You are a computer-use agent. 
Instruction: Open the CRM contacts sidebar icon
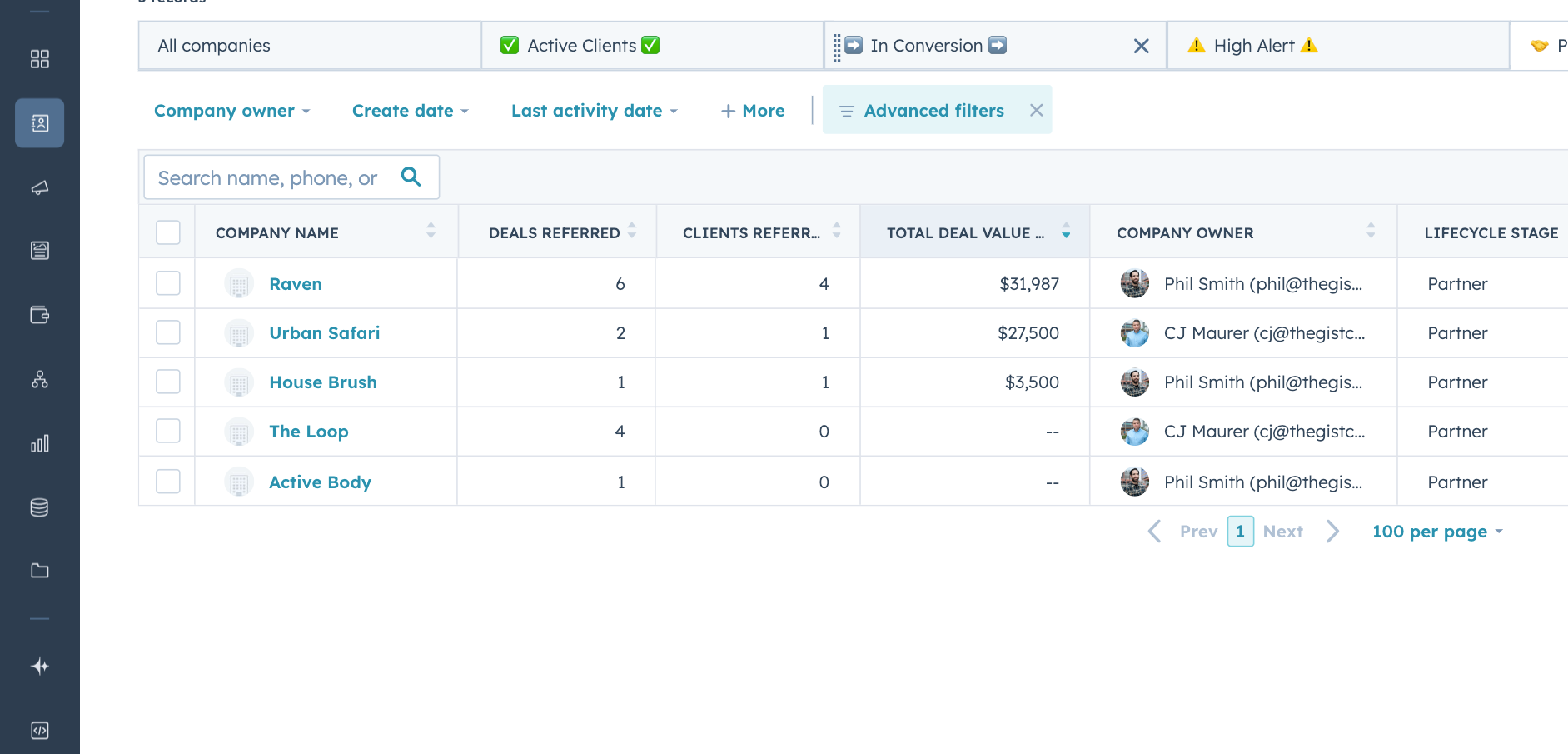tap(39, 123)
